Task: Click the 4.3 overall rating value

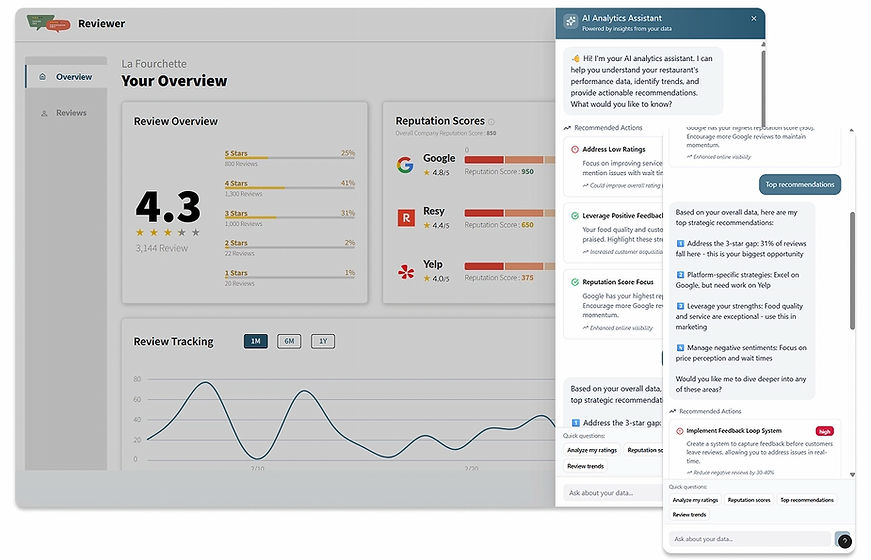Action: click(168, 207)
